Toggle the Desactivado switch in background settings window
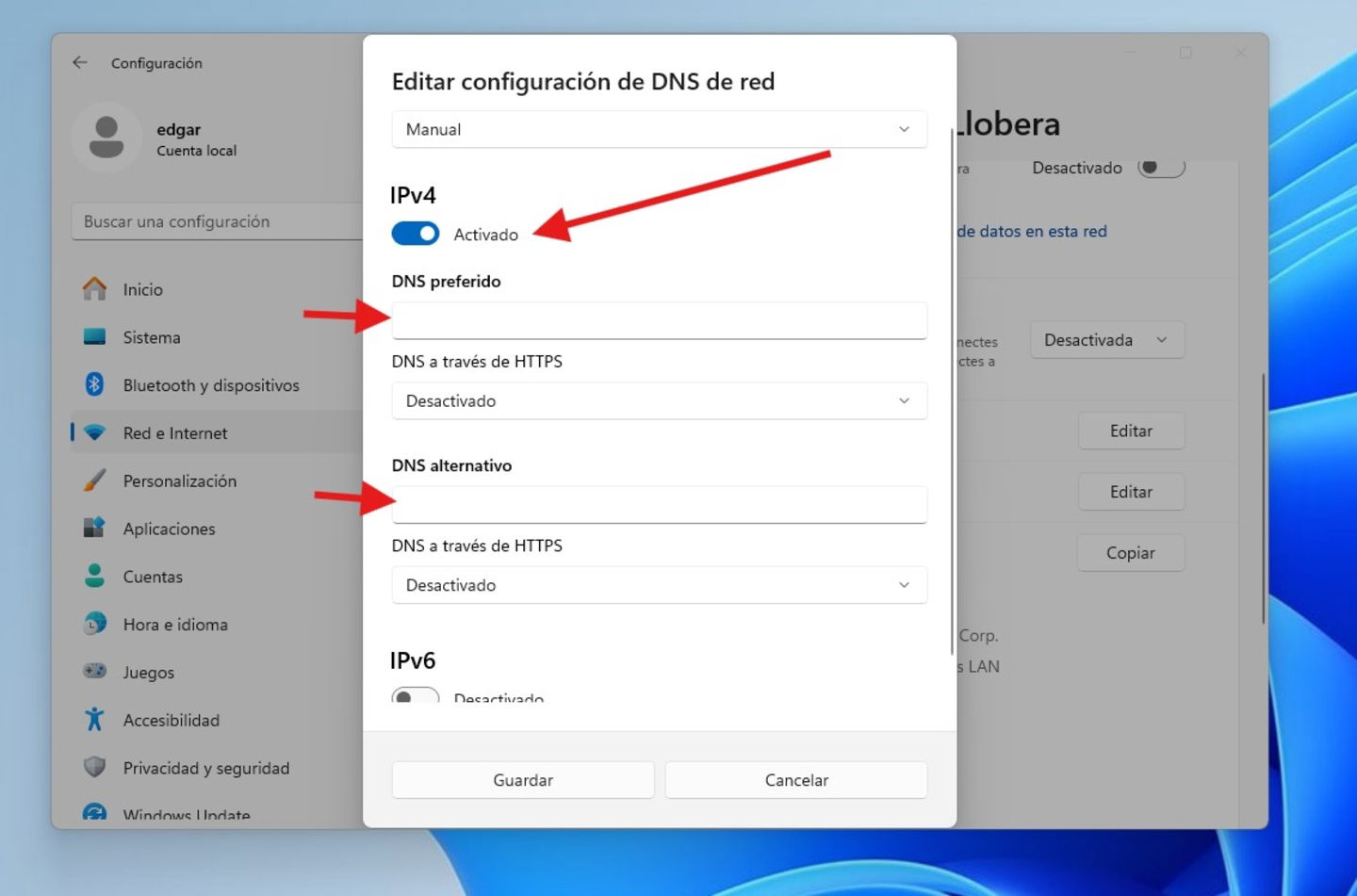This screenshot has height=896, width=1357. pos(1161,168)
